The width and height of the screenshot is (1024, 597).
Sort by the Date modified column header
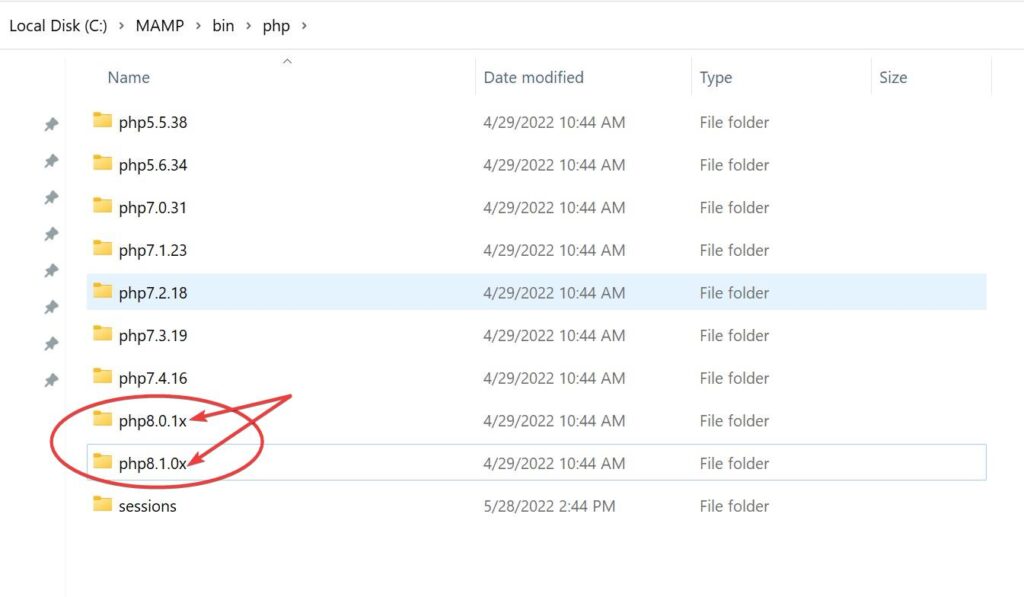(x=534, y=77)
